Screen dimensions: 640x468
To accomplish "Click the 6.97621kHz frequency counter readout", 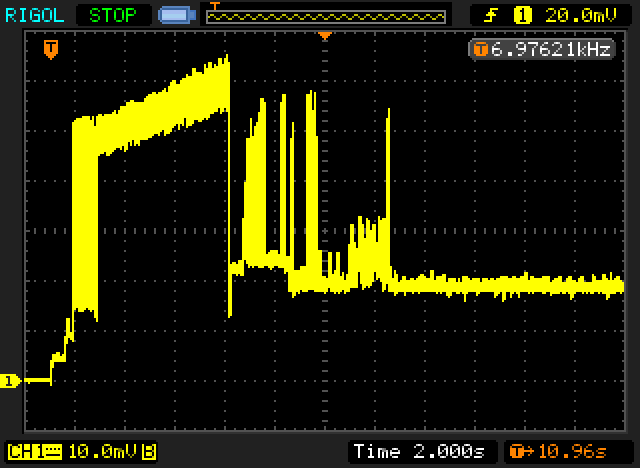I will pyautogui.click(x=551, y=50).
